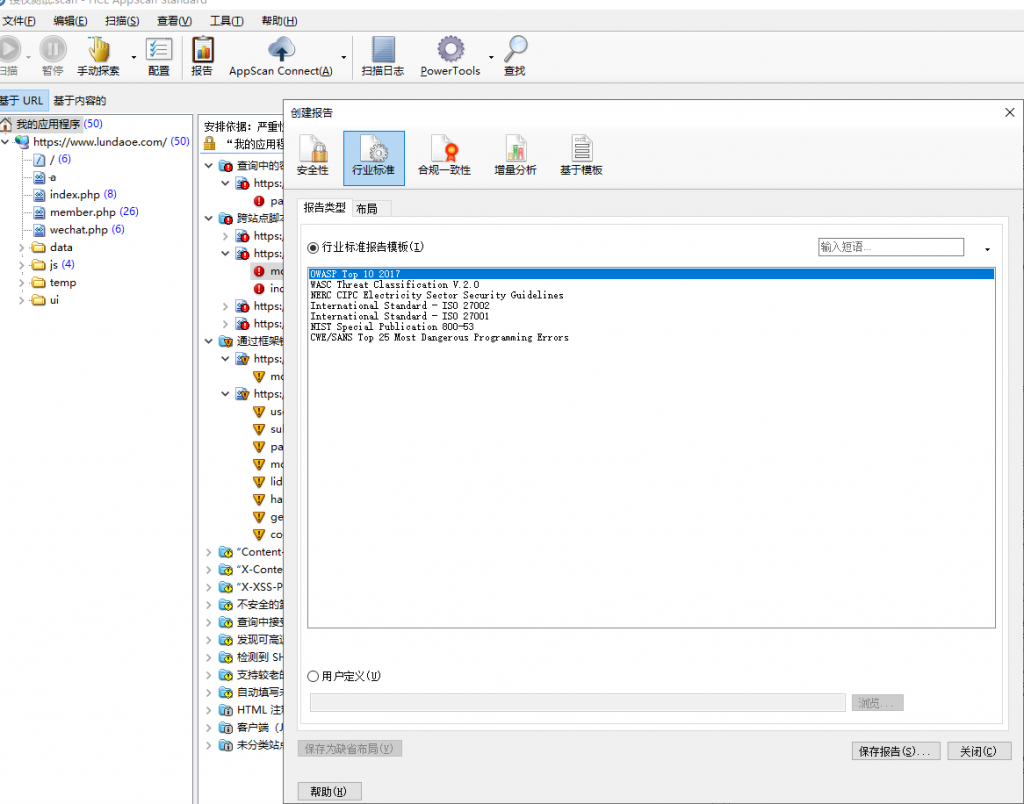
Task: Click the 保存报告(S)... button
Action: click(x=895, y=751)
